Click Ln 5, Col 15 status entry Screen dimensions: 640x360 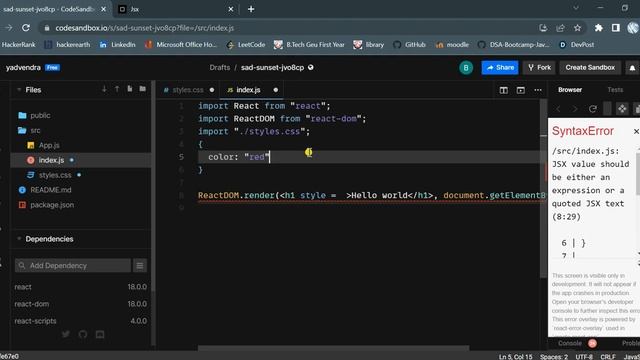point(515,356)
